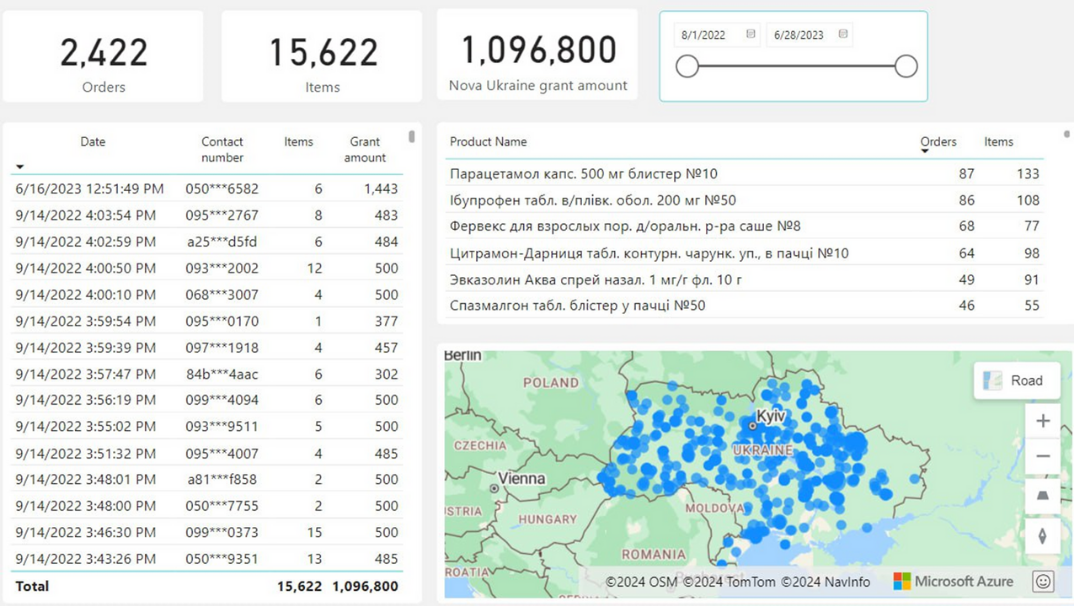The height and width of the screenshot is (608, 1076).
Task: Select contact 050***7755
Action: 222,506
